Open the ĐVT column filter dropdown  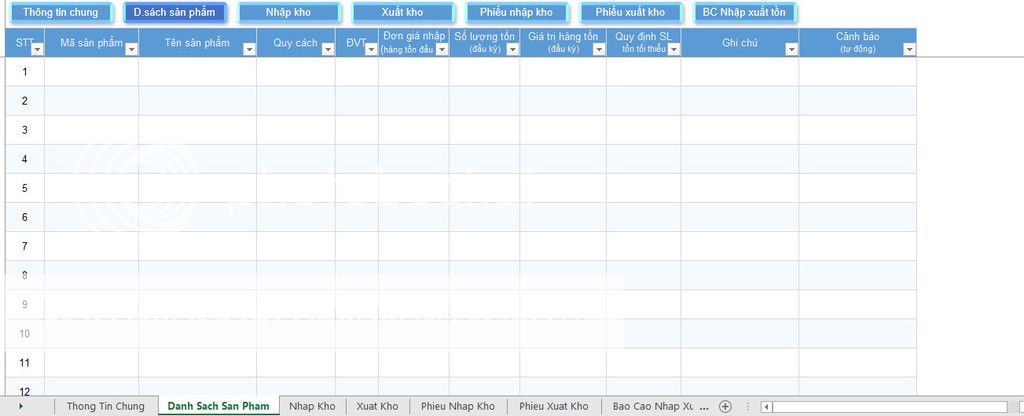[370, 49]
